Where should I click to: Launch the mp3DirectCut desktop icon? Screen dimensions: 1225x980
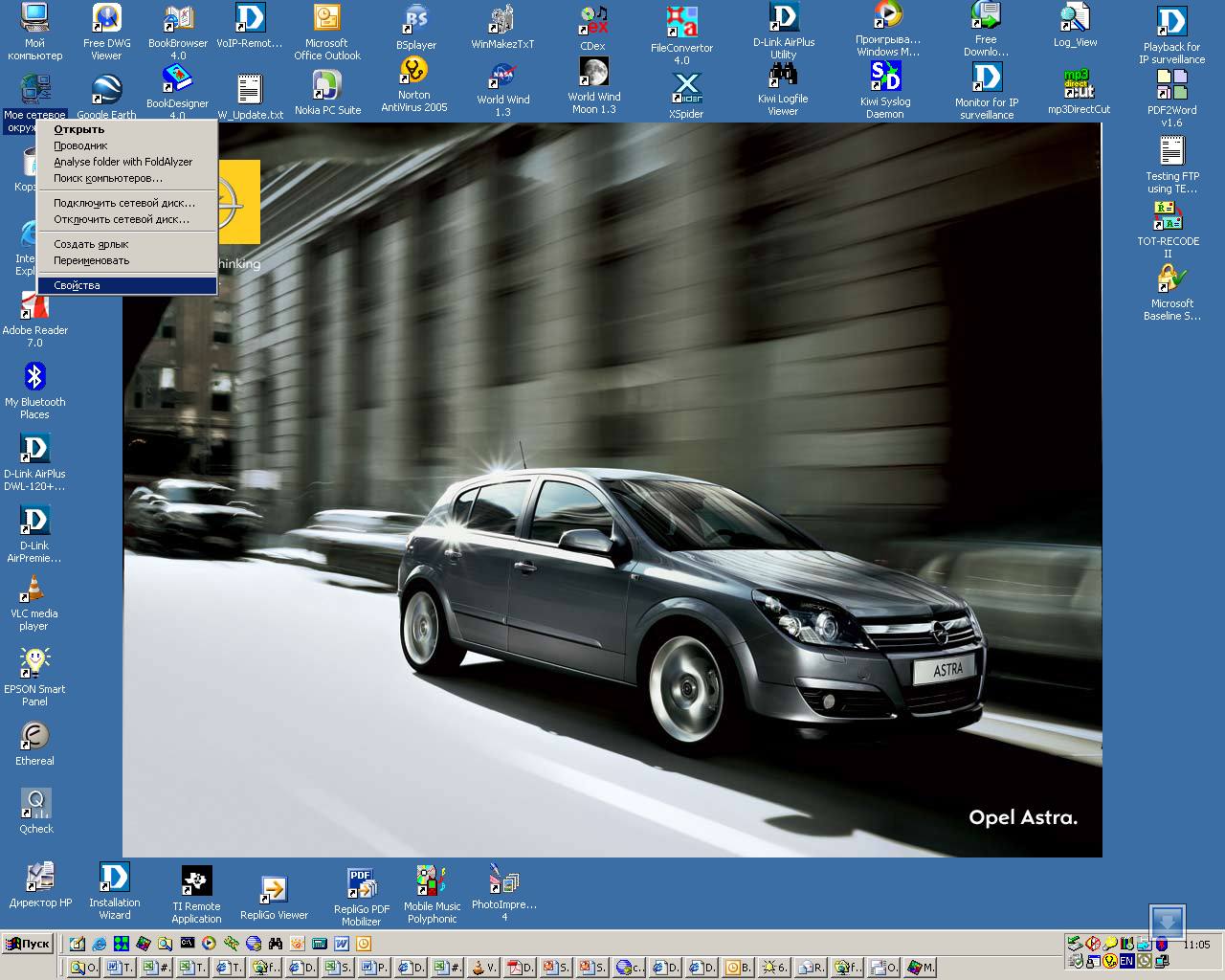click(1079, 84)
